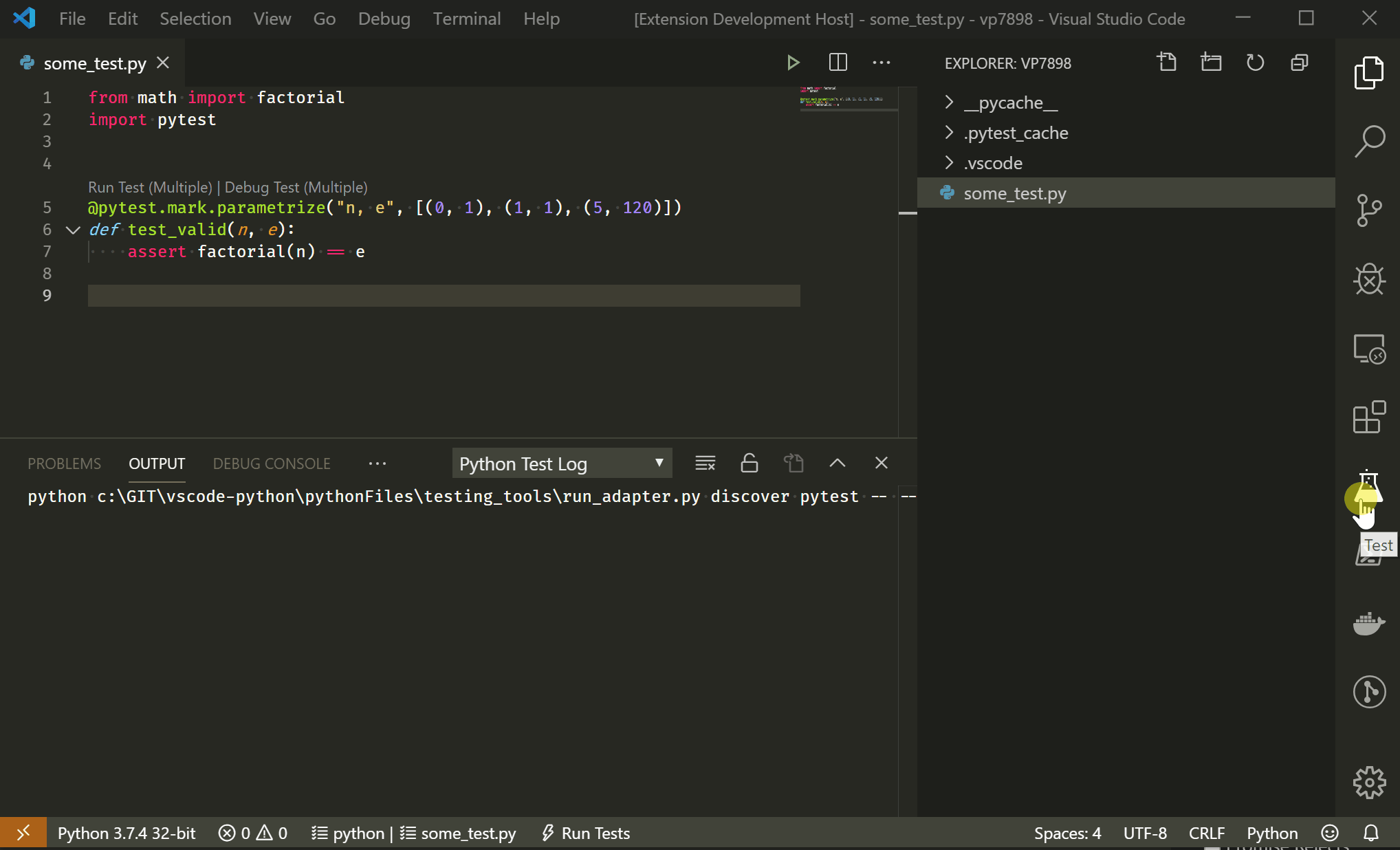Image resolution: width=1400 pixels, height=850 pixels.
Task: Close the some_test.py editor tab
Action: (x=163, y=63)
